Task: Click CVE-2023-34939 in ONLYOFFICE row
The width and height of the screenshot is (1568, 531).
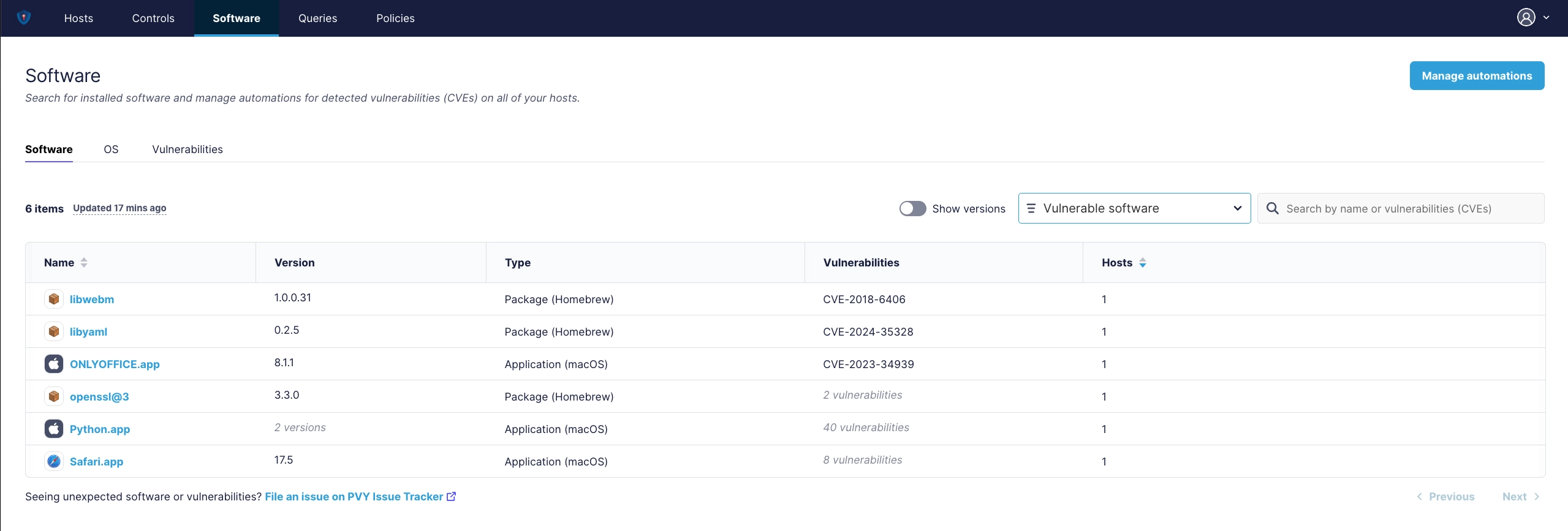Action: coord(868,364)
